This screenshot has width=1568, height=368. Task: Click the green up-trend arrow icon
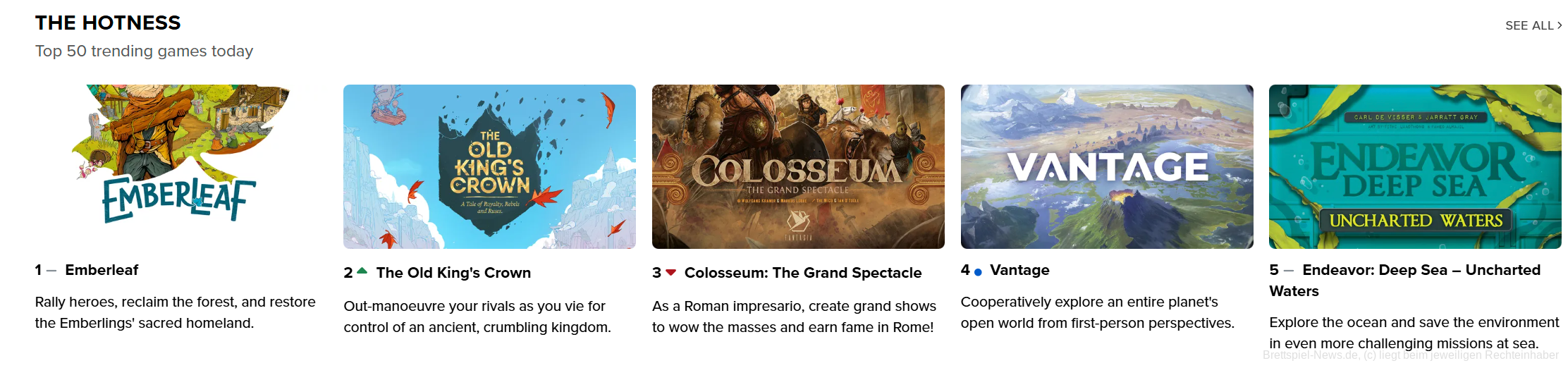click(362, 271)
